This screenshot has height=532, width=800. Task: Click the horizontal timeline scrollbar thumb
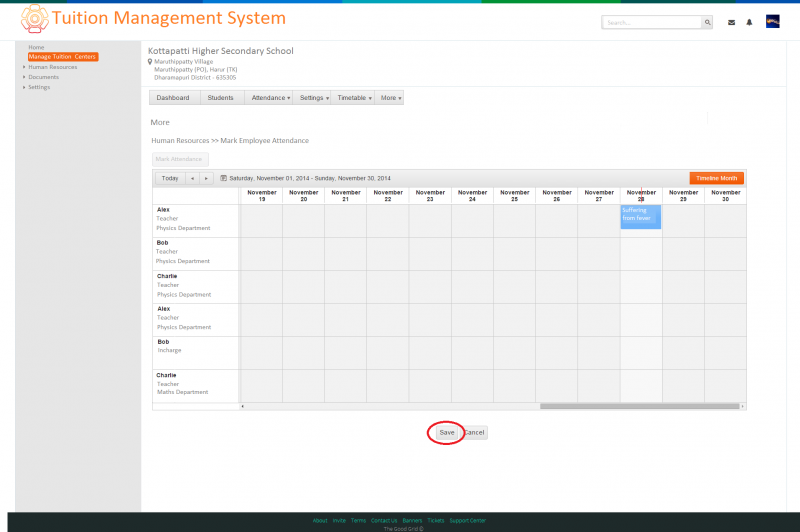[x=640, y=407]
